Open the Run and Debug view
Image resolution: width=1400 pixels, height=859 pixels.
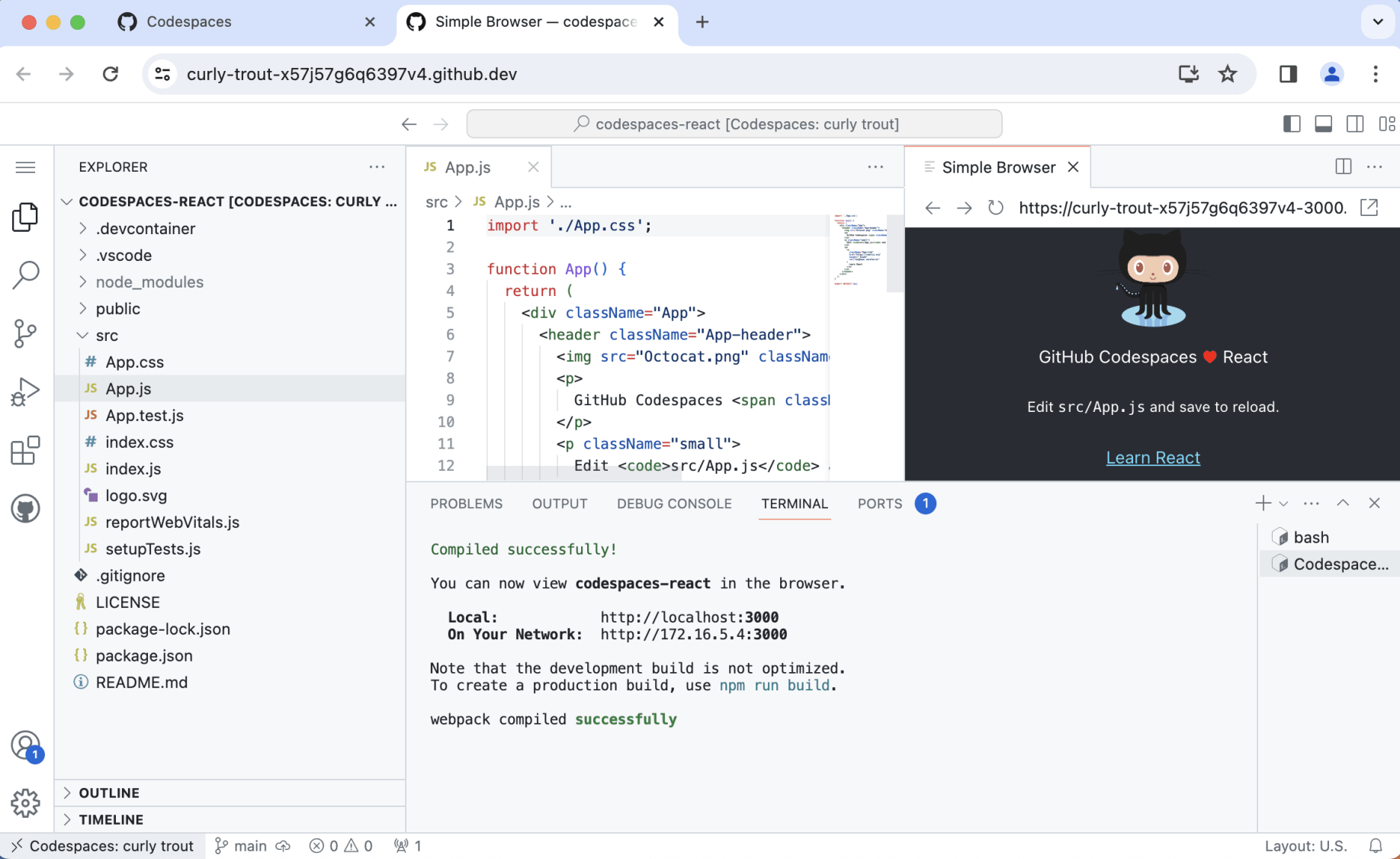pos(25,392)
